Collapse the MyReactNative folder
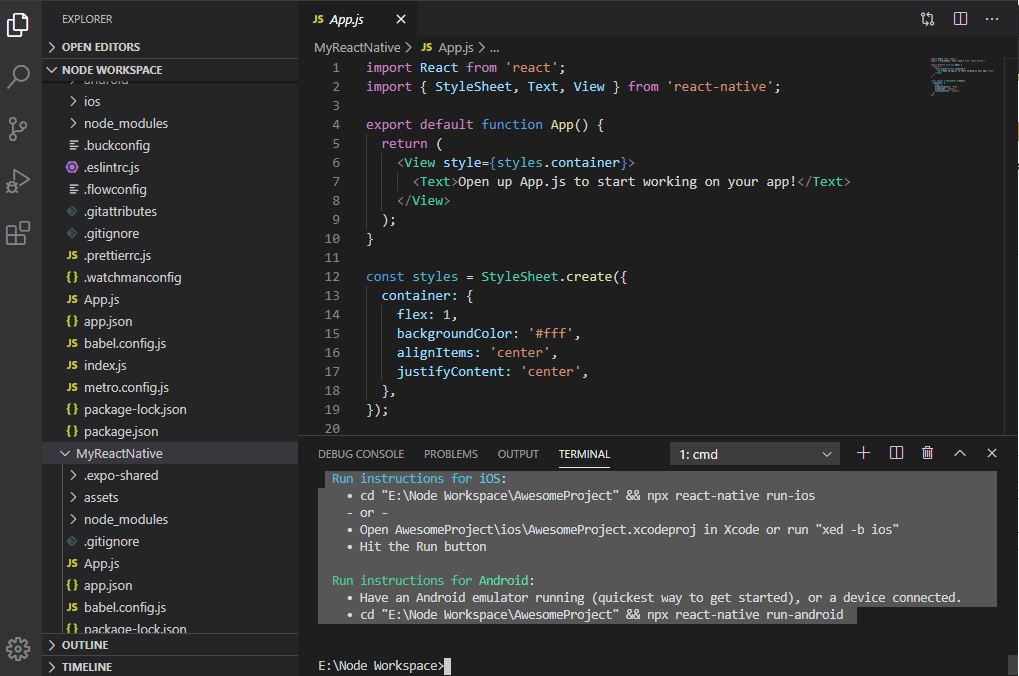 [x=170, y=454]
